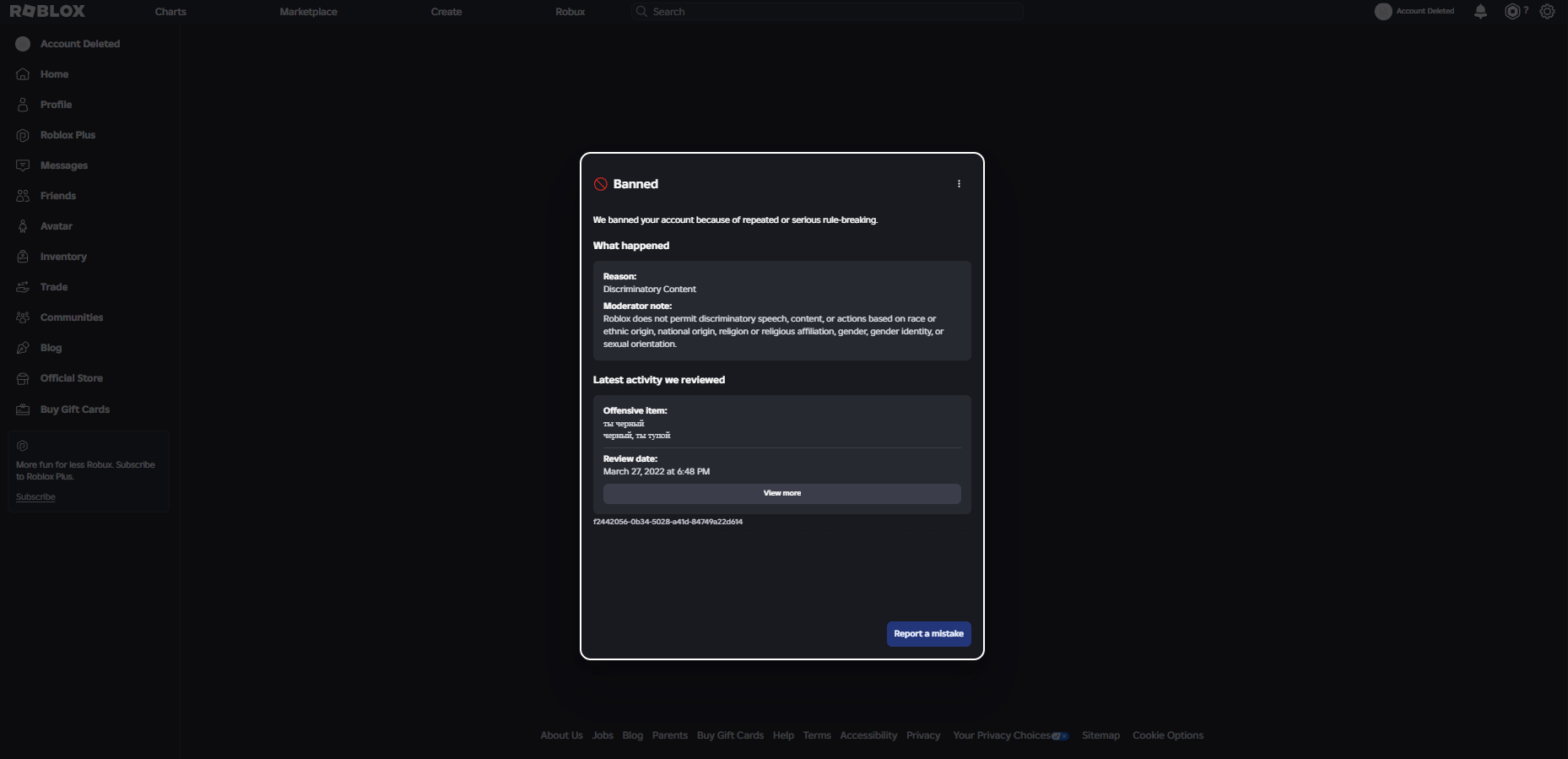Screen dimensions: 1568x759
Task: Open the About Us footer link
Action: (561, 735)
